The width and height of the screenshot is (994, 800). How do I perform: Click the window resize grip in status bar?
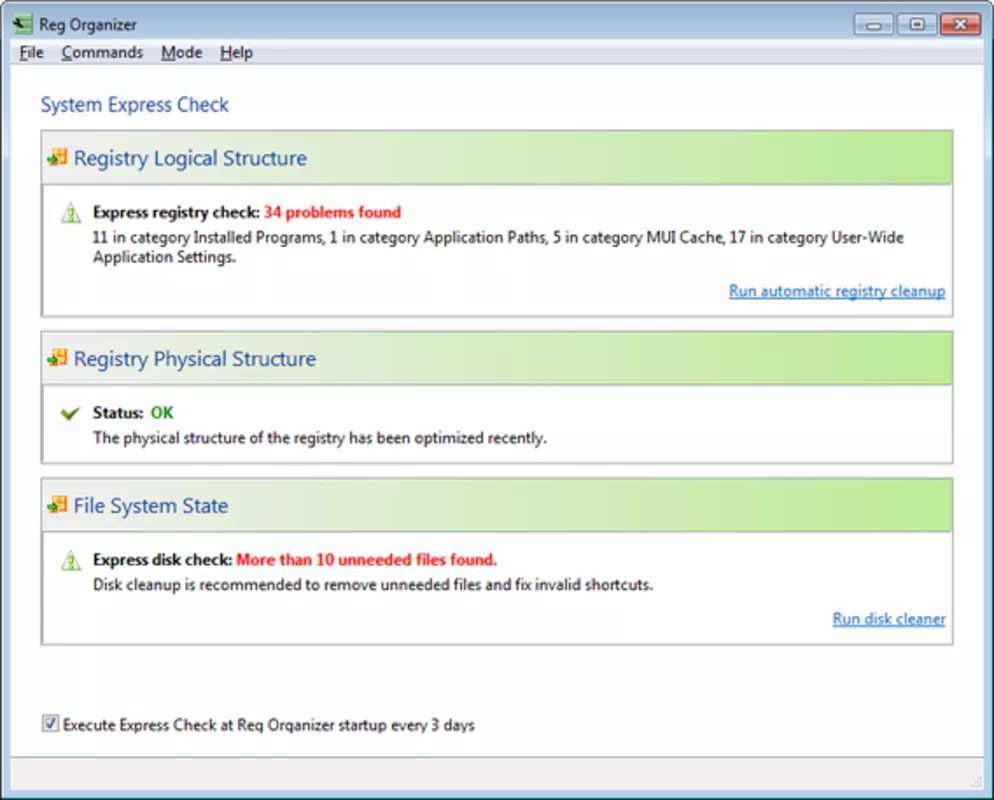(x=976, y=783)
